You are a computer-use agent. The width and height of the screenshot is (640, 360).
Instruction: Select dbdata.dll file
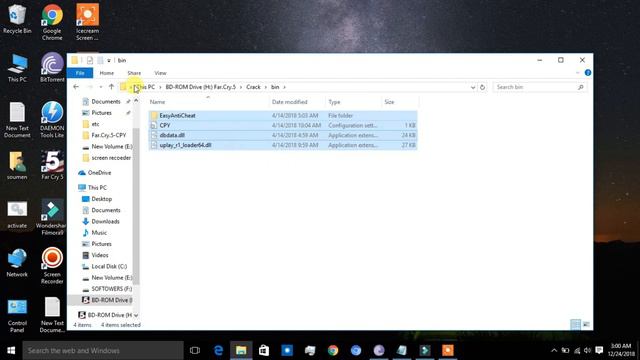coord(283,135)
